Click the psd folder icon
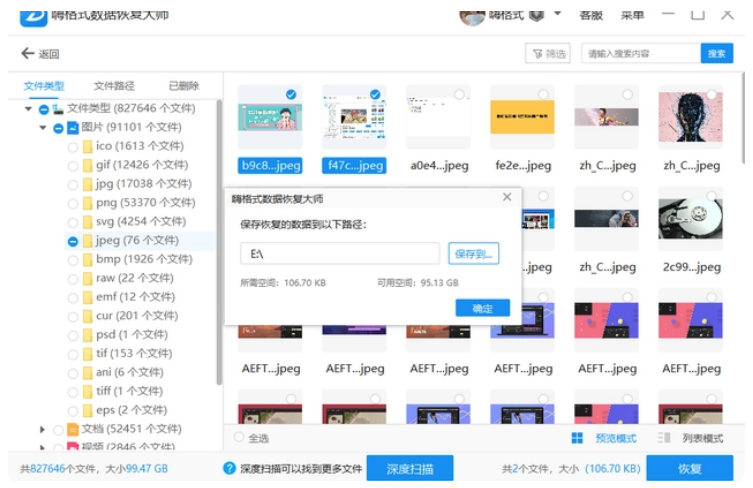 (x=87, y=334)
